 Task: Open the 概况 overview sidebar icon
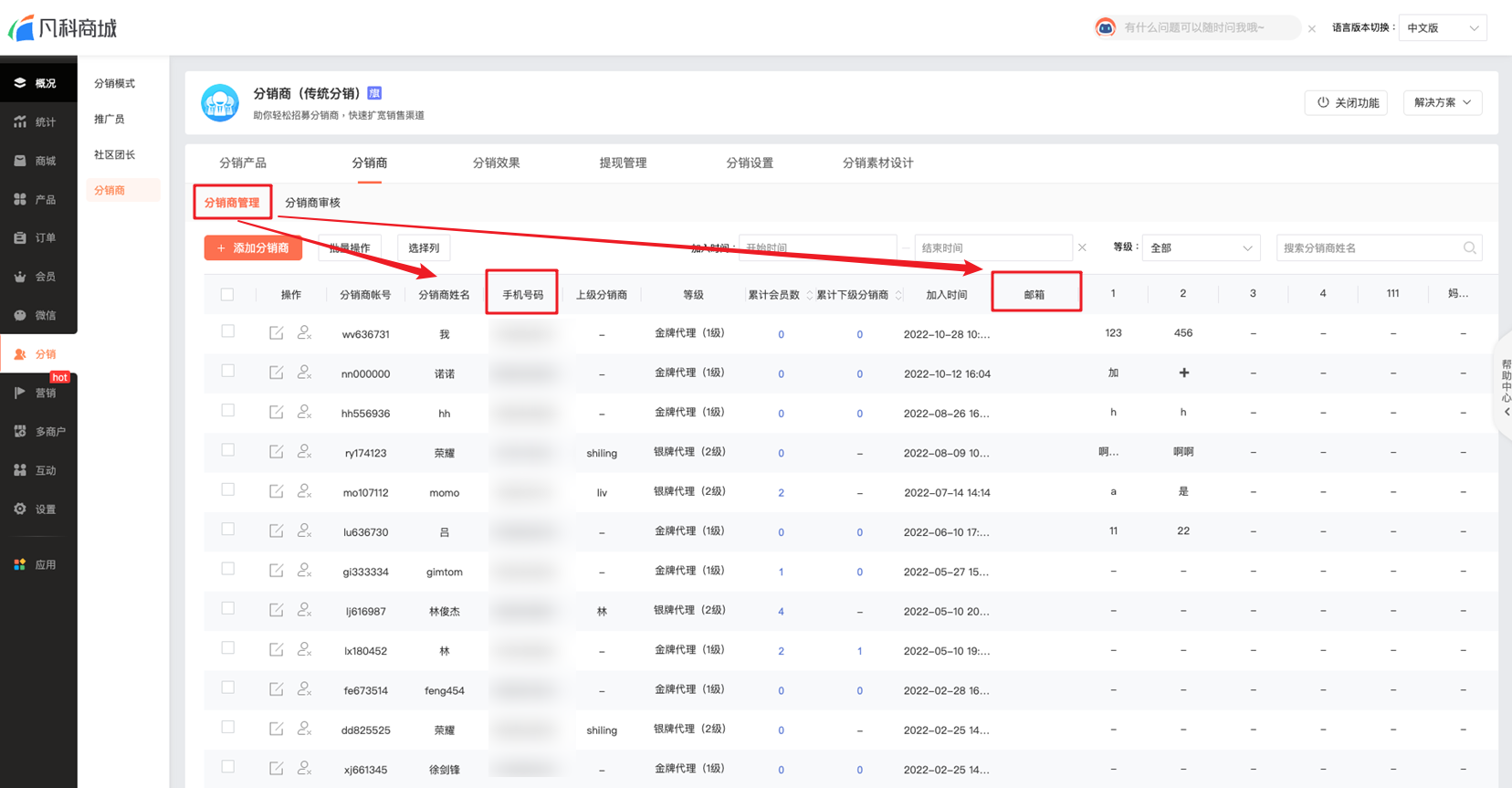tap(20, 83)
